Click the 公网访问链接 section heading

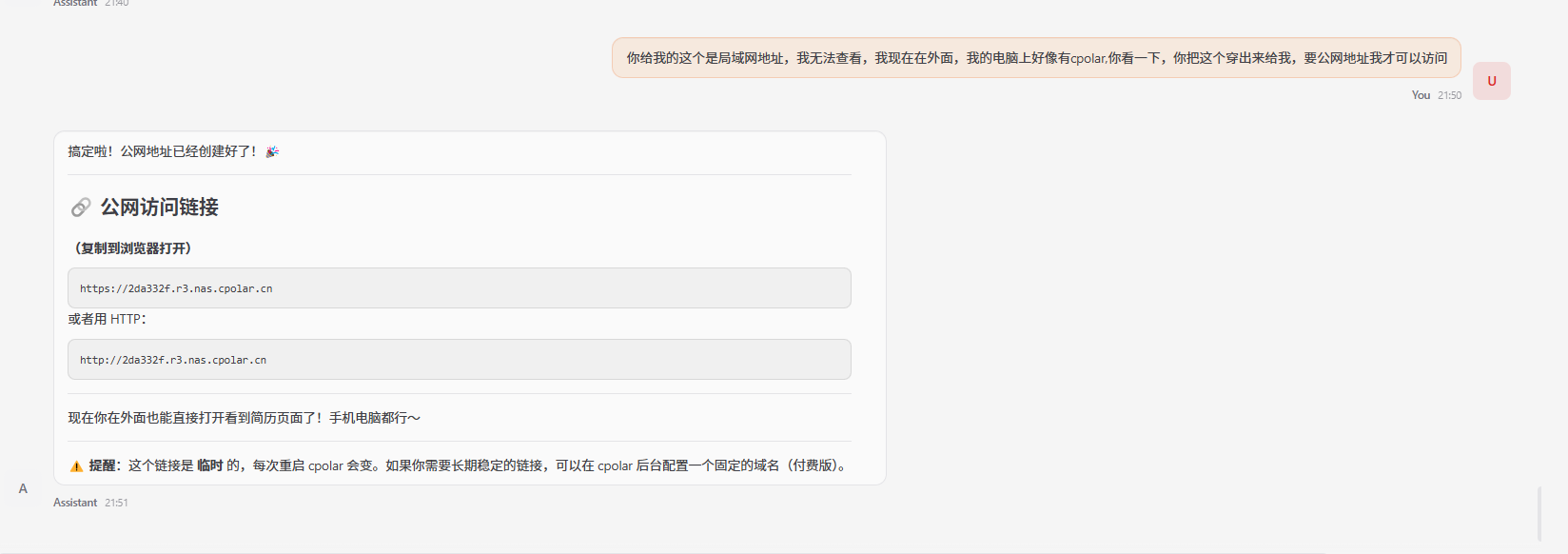pyautogui.click(x=158, y=208)
